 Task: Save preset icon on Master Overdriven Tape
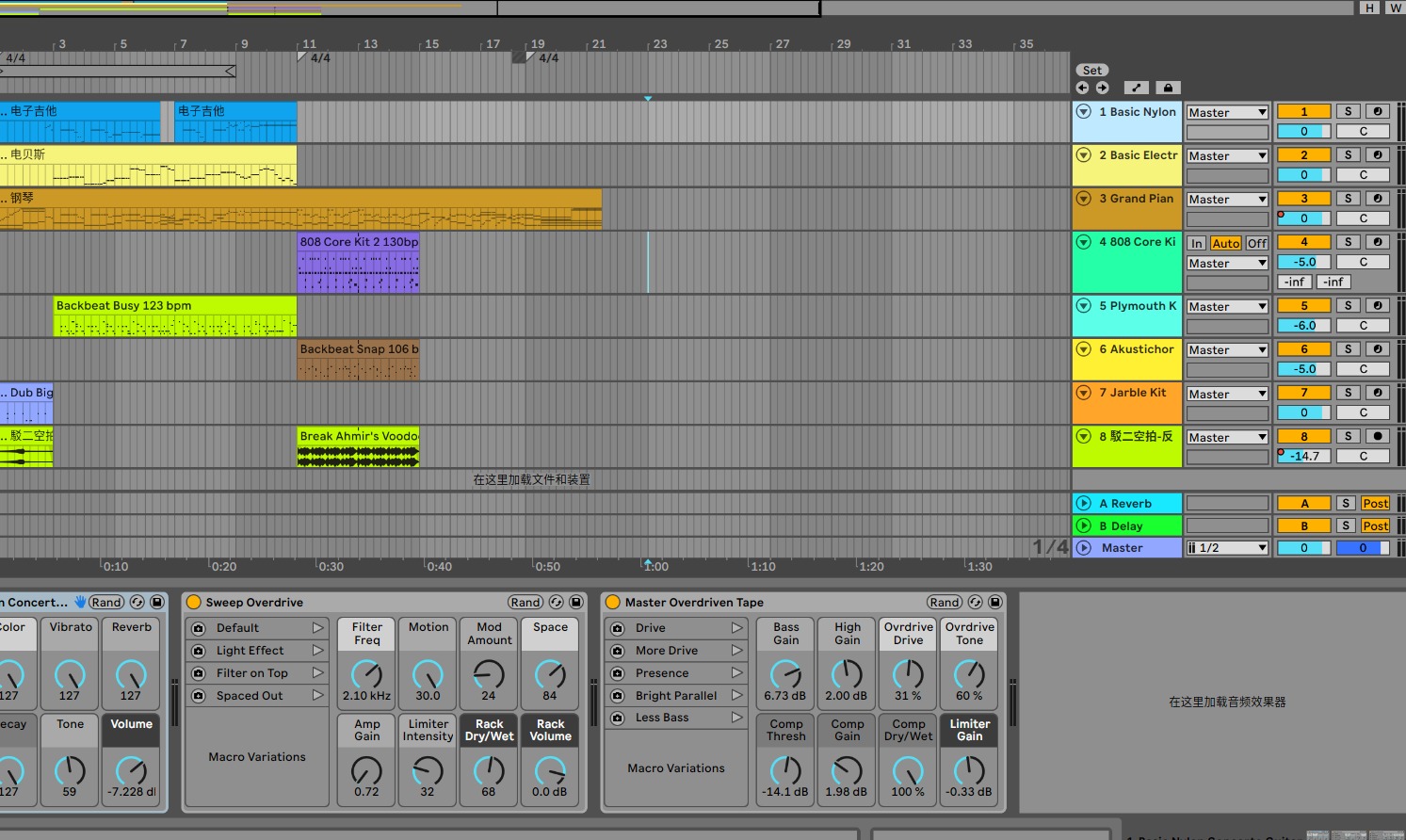pyautogui.click(x=995, y=602)
